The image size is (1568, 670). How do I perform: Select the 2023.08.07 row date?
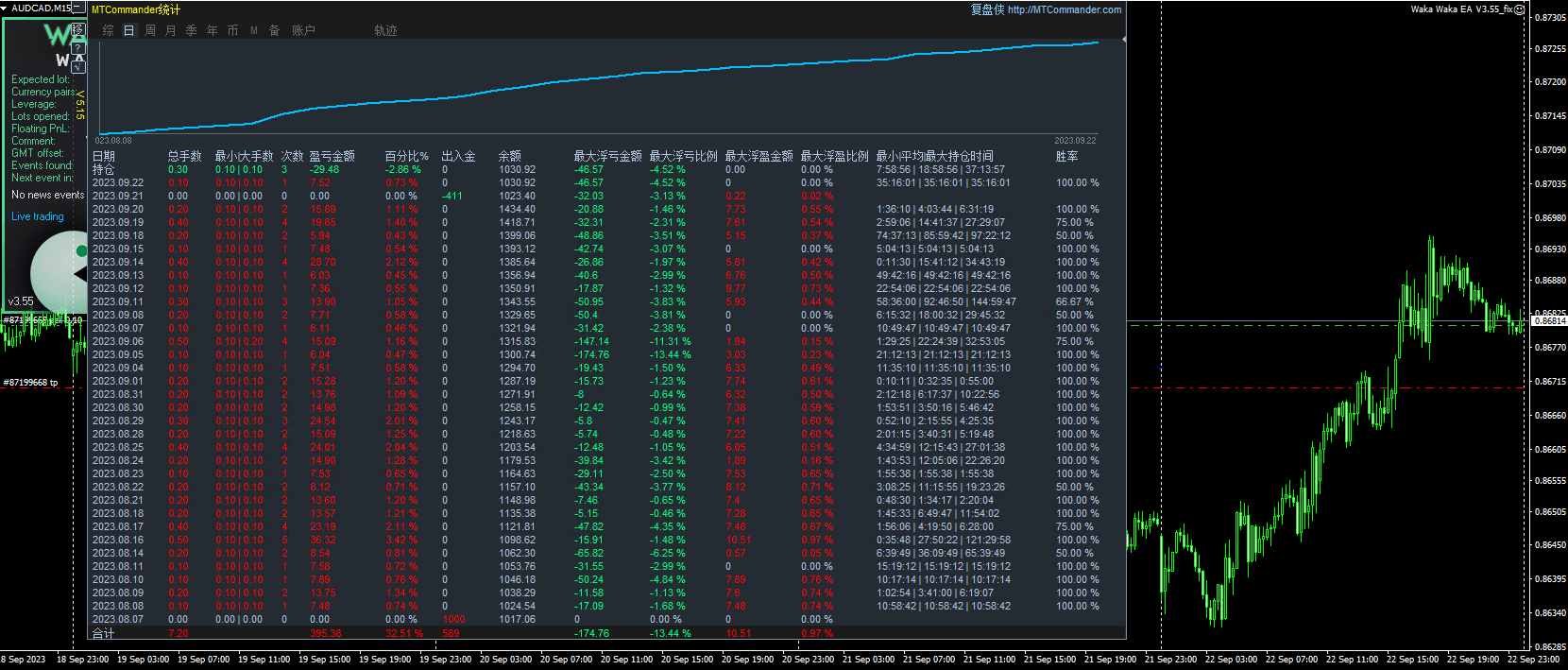pos(118,619)
